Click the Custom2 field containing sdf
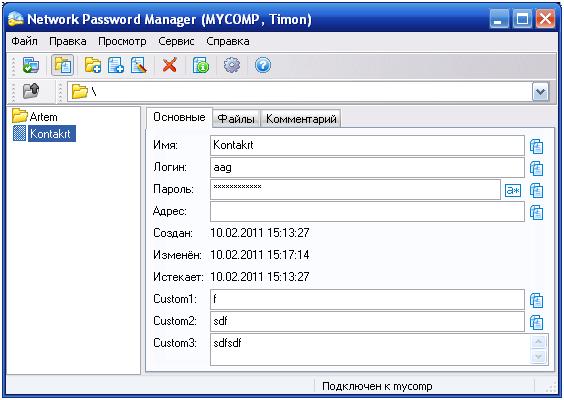The image size is (564, 400). (x=367, y=321)
